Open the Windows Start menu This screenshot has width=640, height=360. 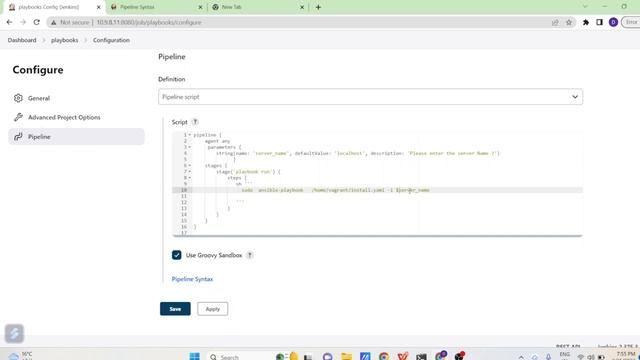(195, 356)
